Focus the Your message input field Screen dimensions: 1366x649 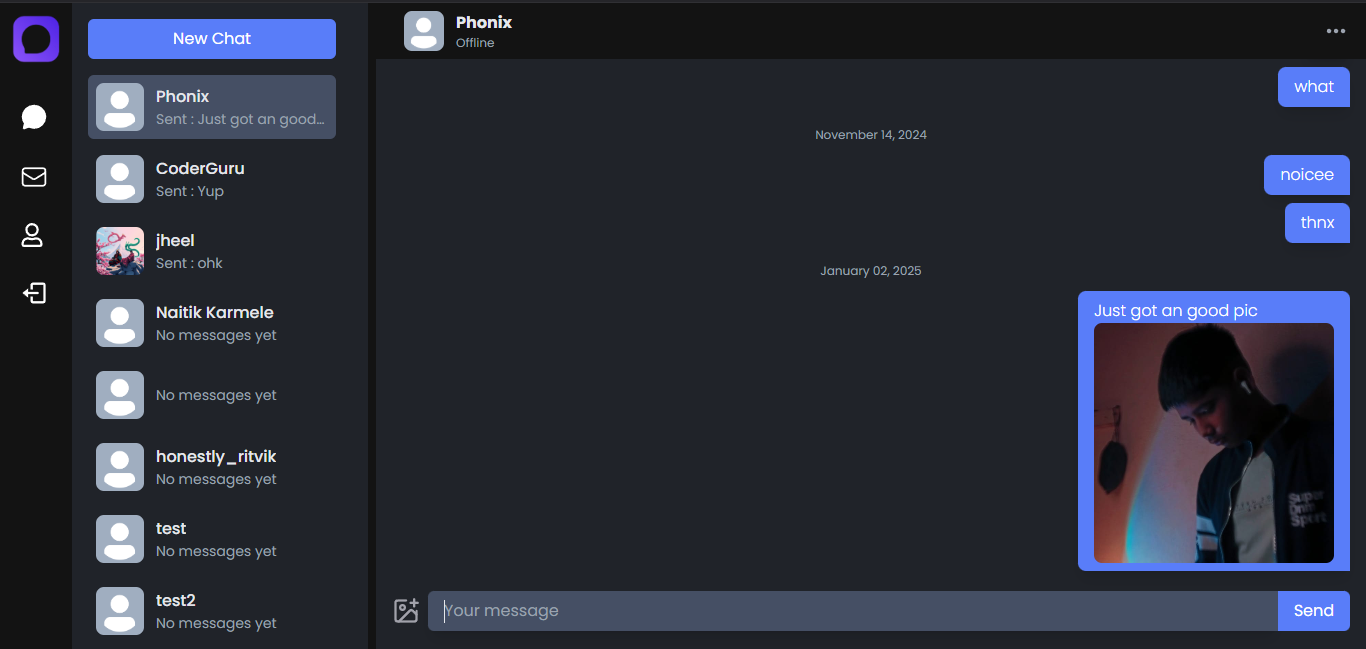point(853,611)
